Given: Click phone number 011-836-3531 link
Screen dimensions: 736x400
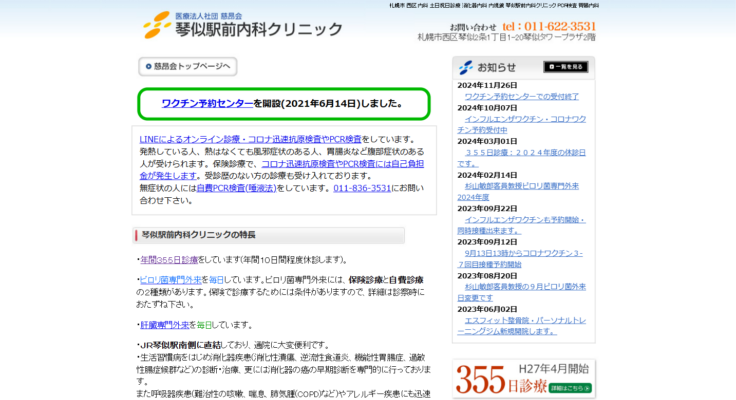Looking at the screenshot, I should coord(362,188).
